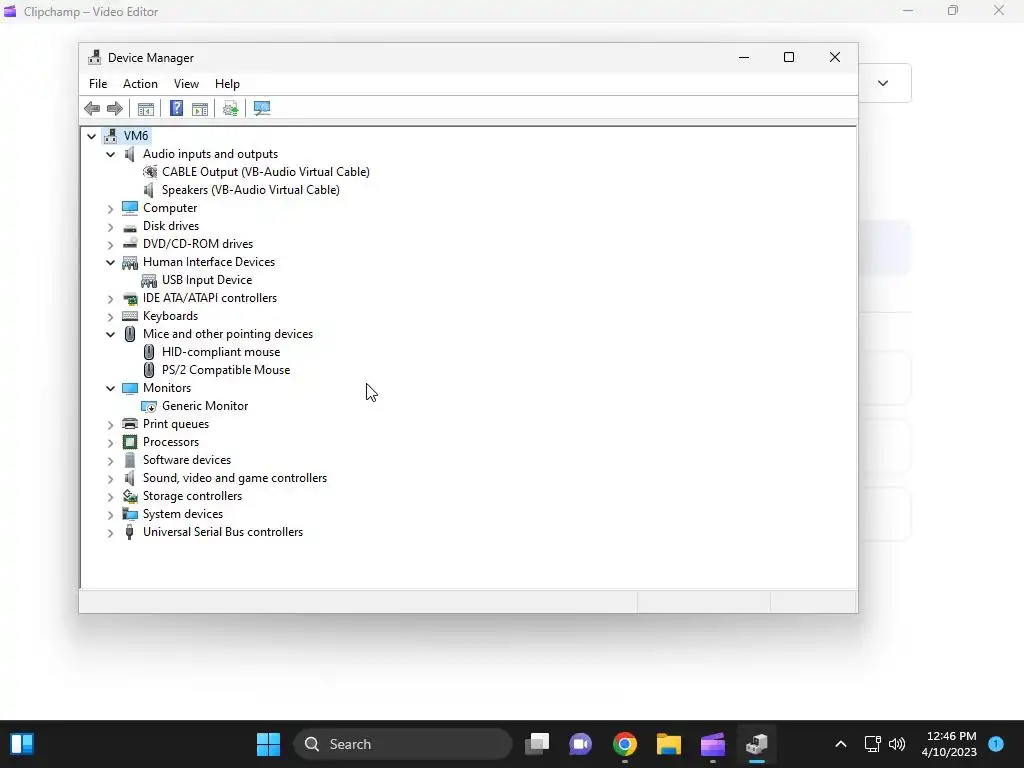The width and height of the screenshot is (1024, 768).
Task: Open the Help menu
Action: (227, 84)
